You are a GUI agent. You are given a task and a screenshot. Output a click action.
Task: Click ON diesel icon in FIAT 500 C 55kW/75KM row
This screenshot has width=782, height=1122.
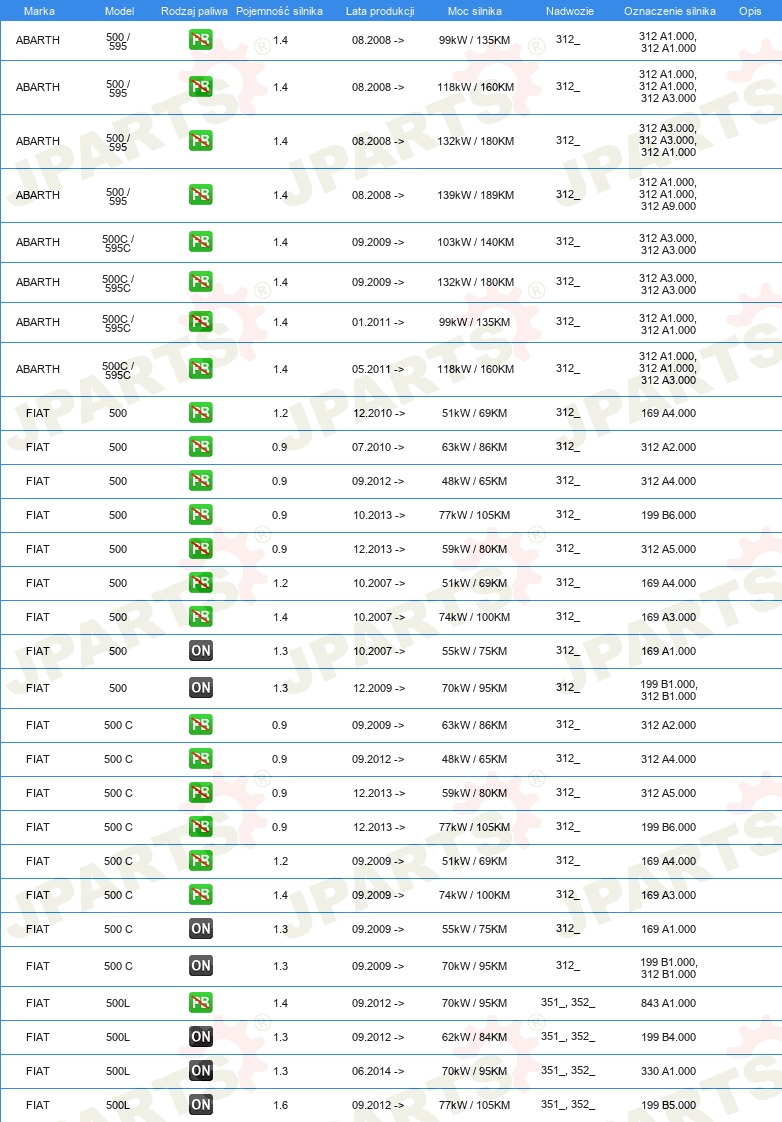tap(201, 929)
